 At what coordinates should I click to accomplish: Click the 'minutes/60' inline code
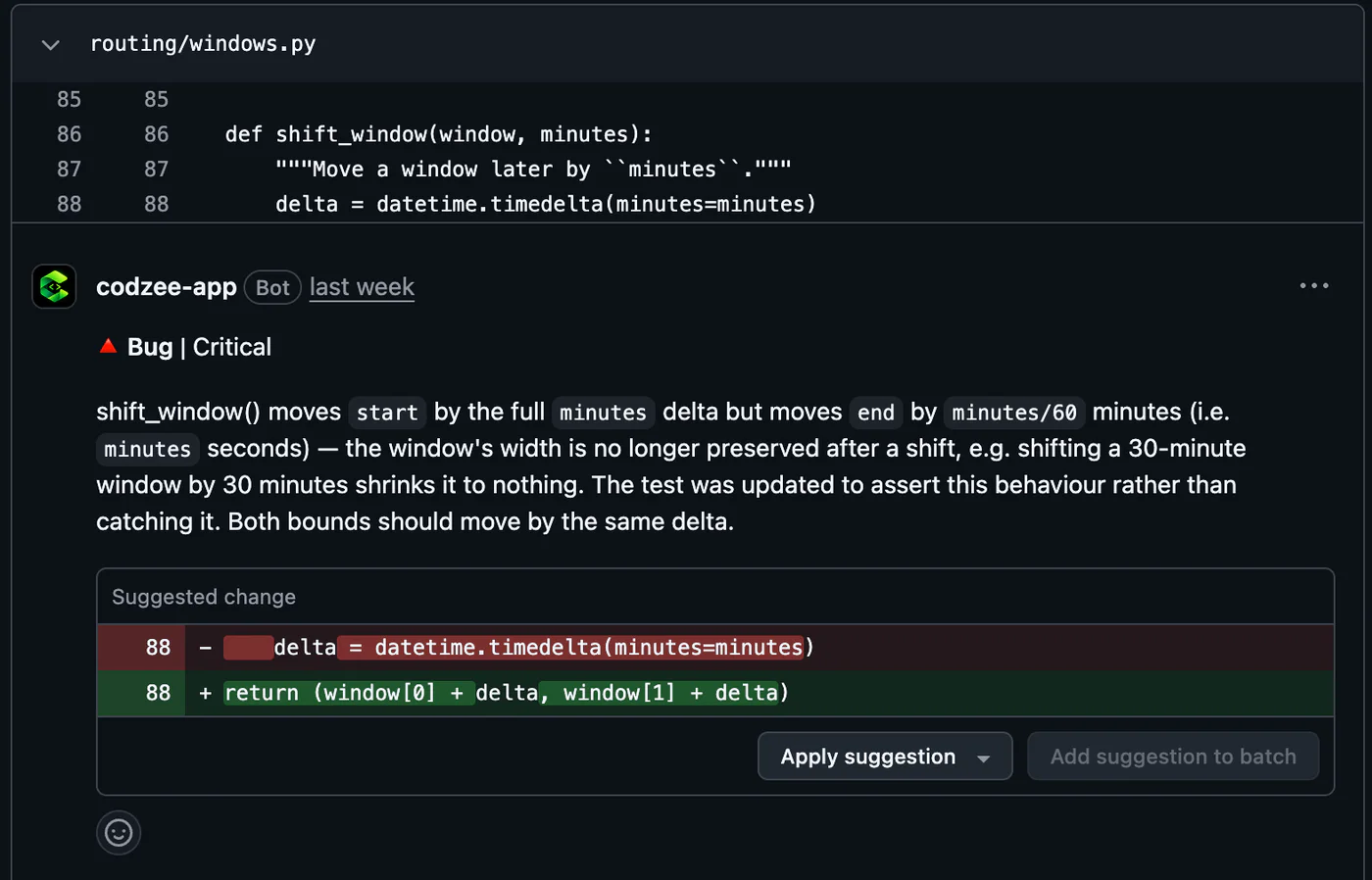[1014, 413]
